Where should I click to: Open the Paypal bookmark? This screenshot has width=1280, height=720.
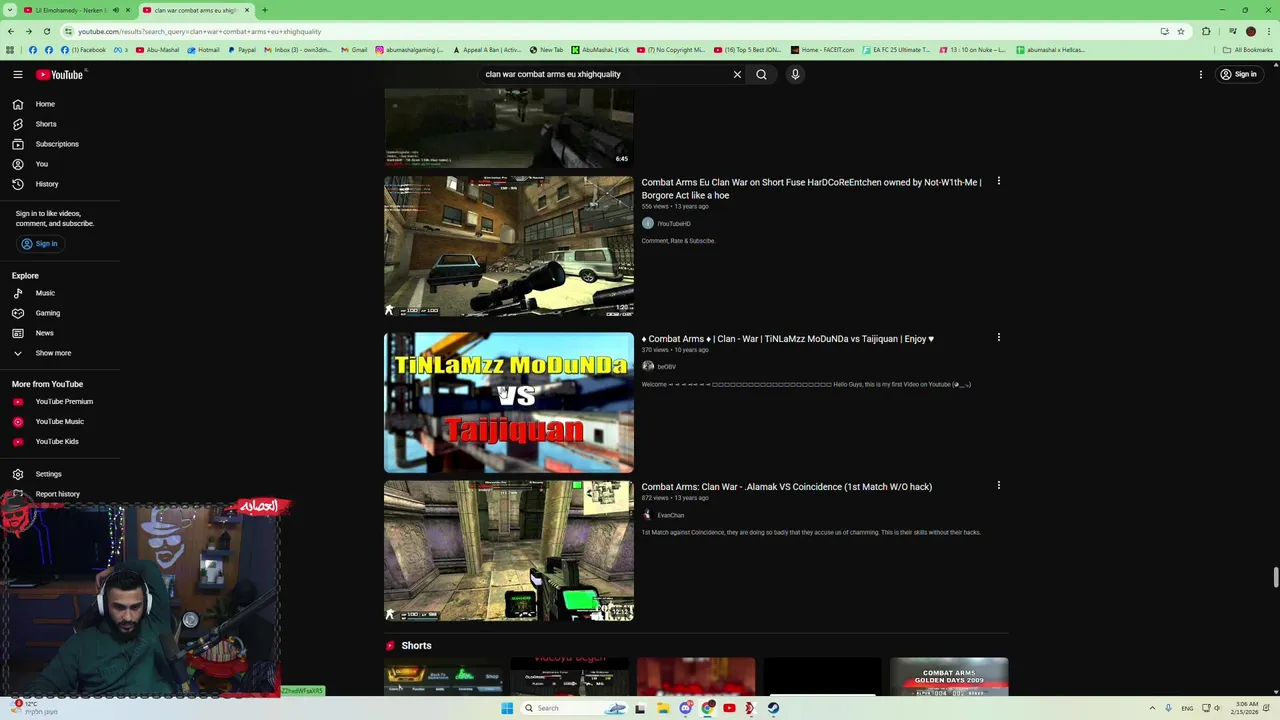coord(241,50)
